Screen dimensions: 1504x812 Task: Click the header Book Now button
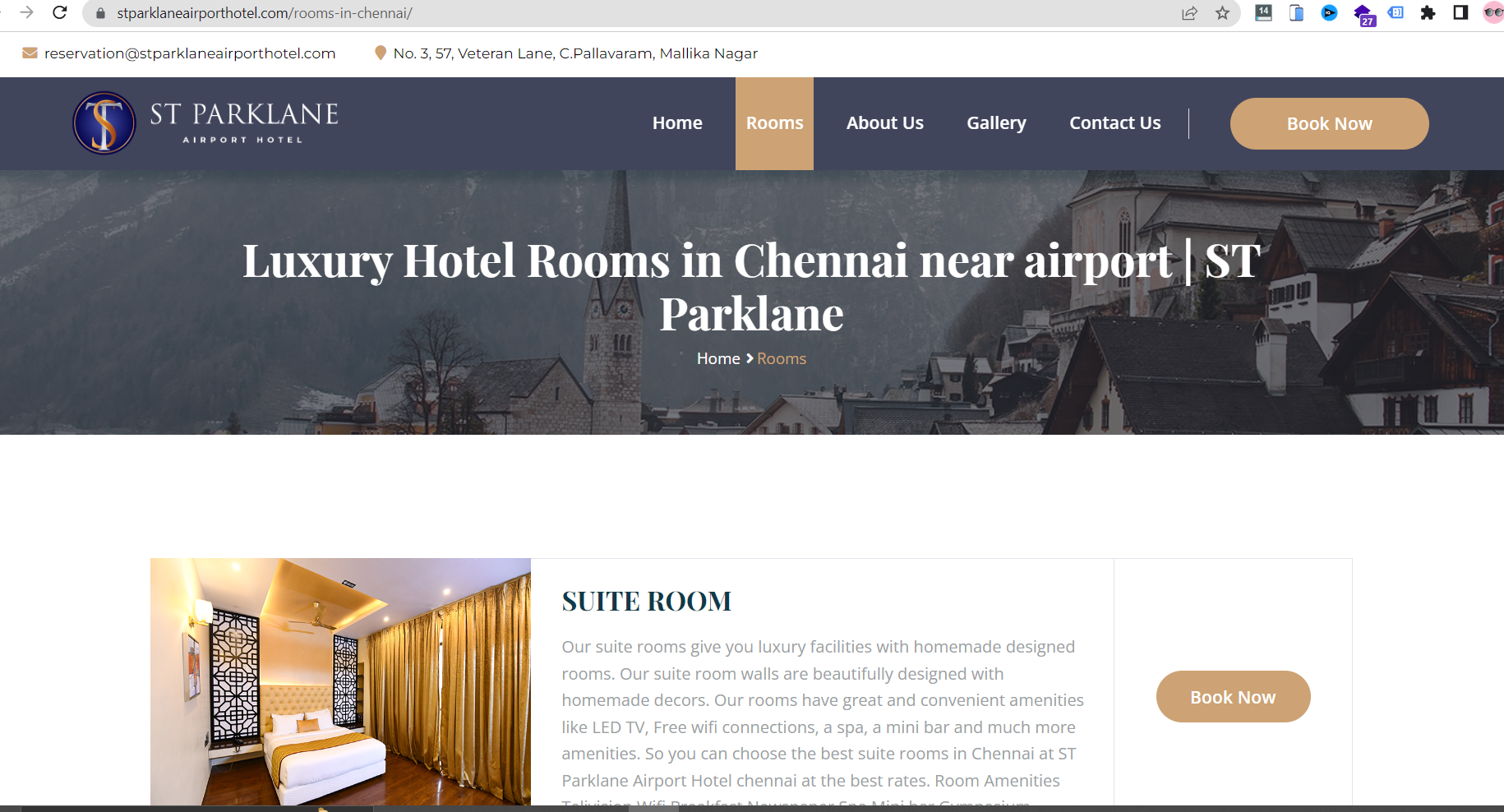coord(1329,124)
